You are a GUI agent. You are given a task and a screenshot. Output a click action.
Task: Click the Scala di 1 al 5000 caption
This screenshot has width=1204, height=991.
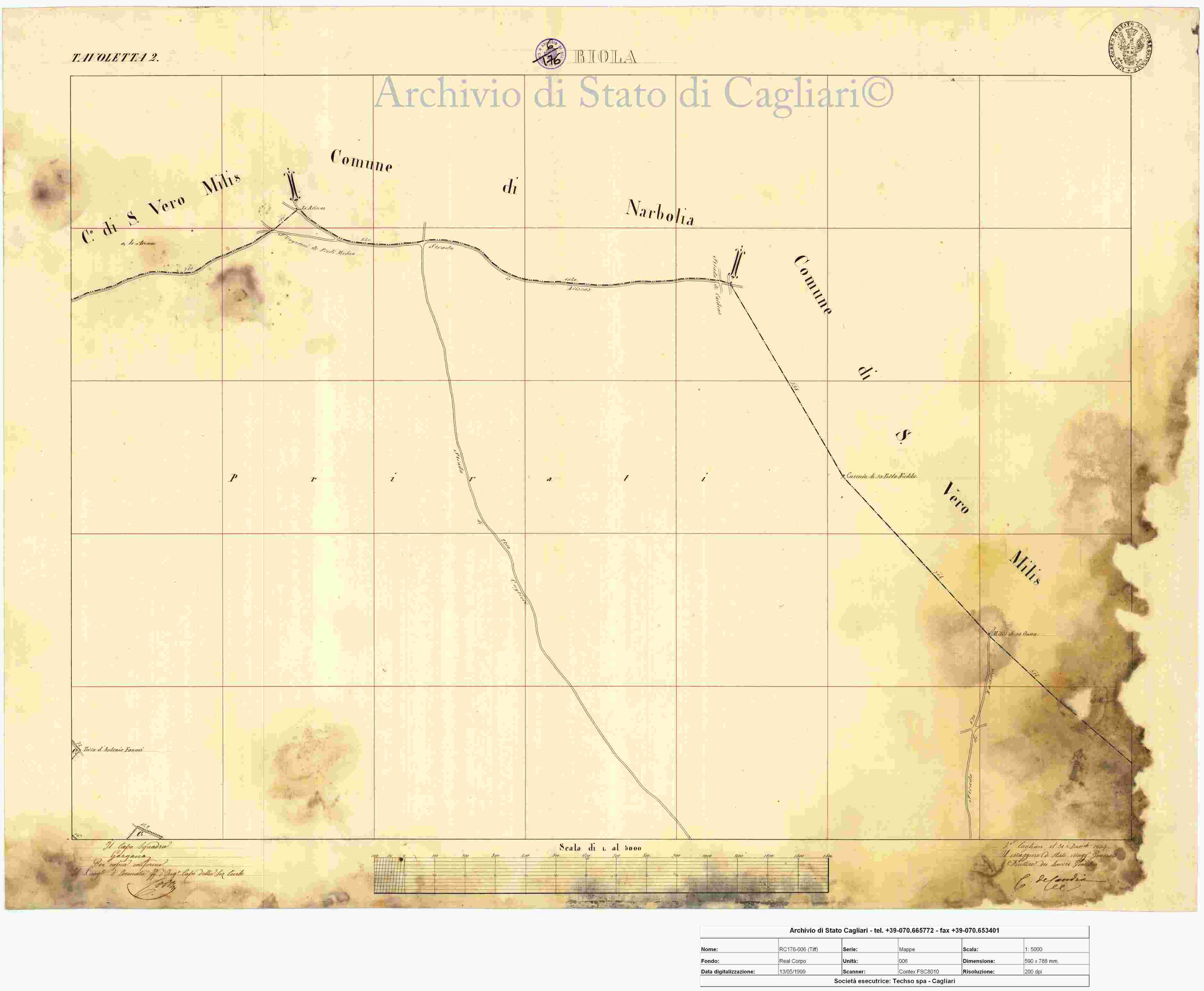(x=600, y=848)
